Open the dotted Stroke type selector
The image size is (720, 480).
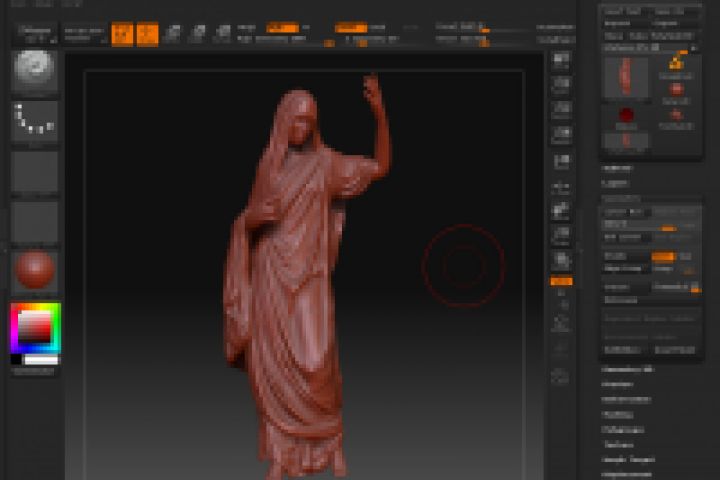coord(34,121)
